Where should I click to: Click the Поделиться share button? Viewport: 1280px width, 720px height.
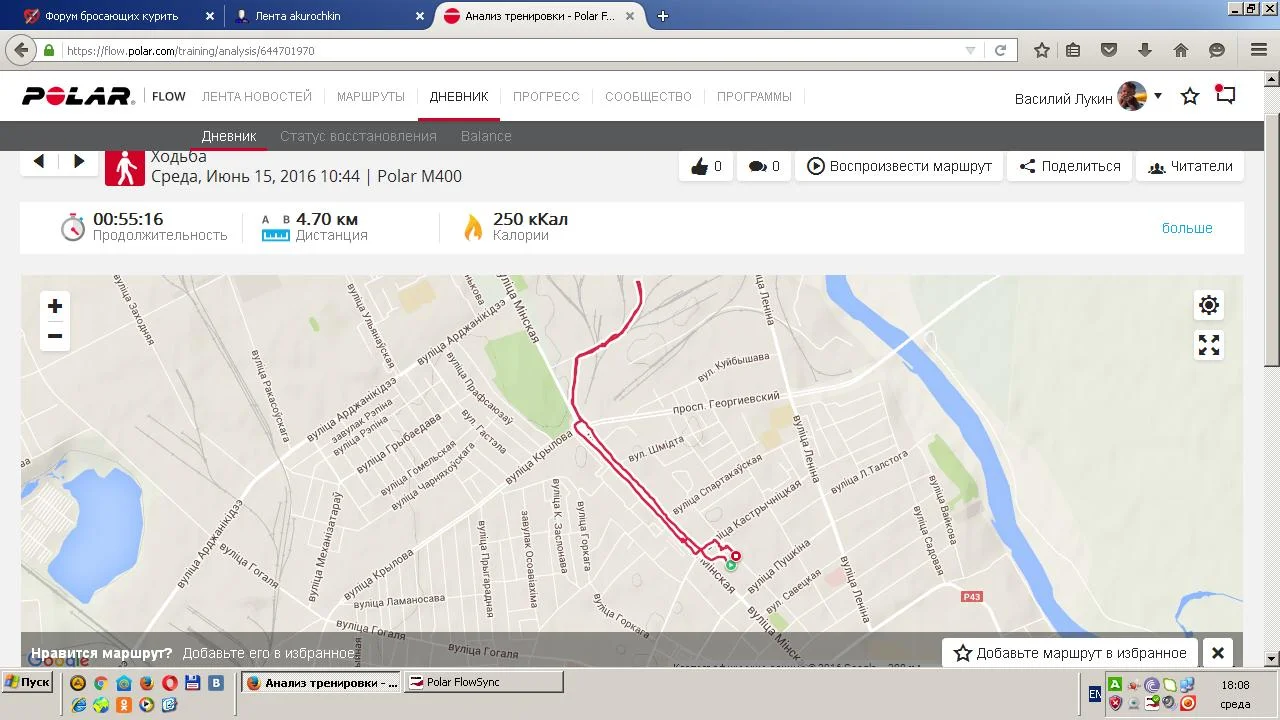1070,166
